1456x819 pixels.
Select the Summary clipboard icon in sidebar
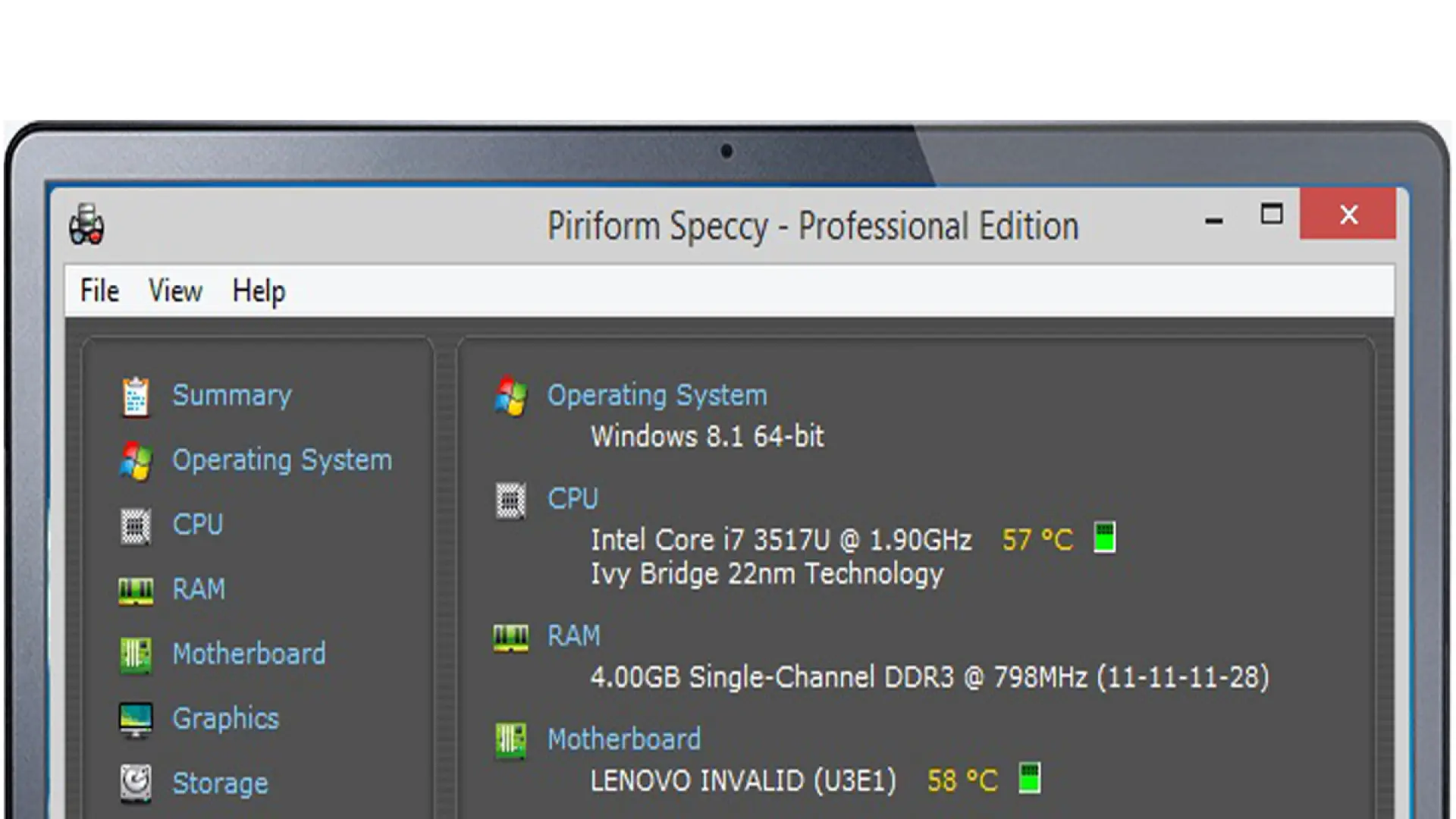[x=136, y=397]
